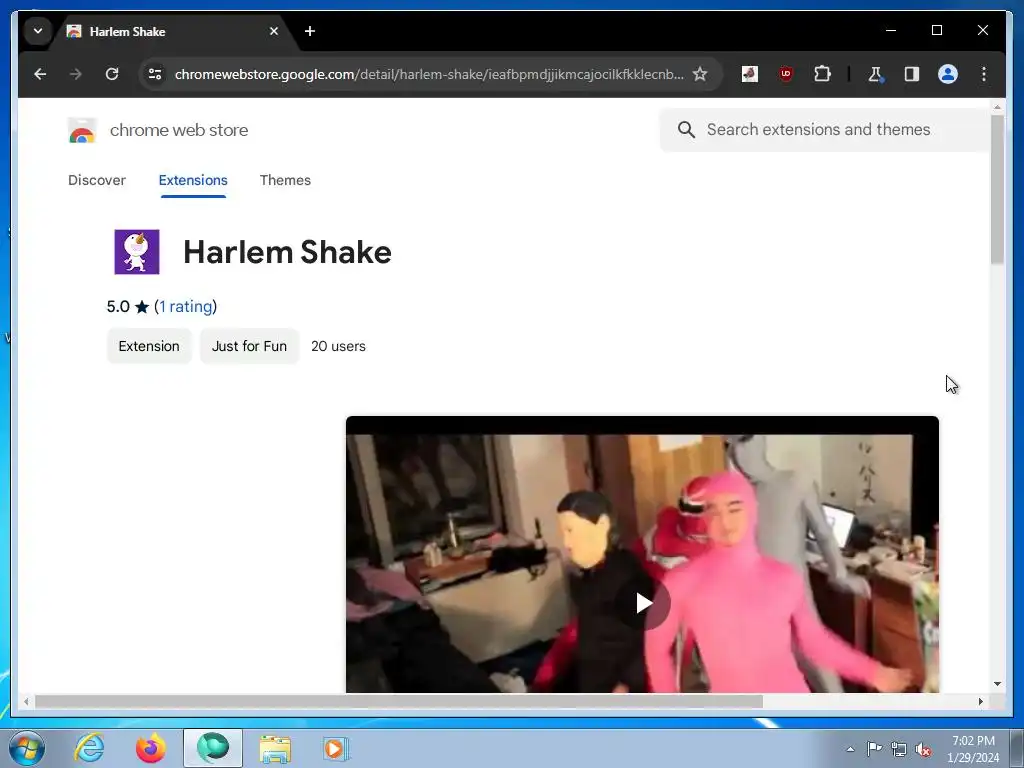Open the Action Center flag icon

[x=874, y=748]
